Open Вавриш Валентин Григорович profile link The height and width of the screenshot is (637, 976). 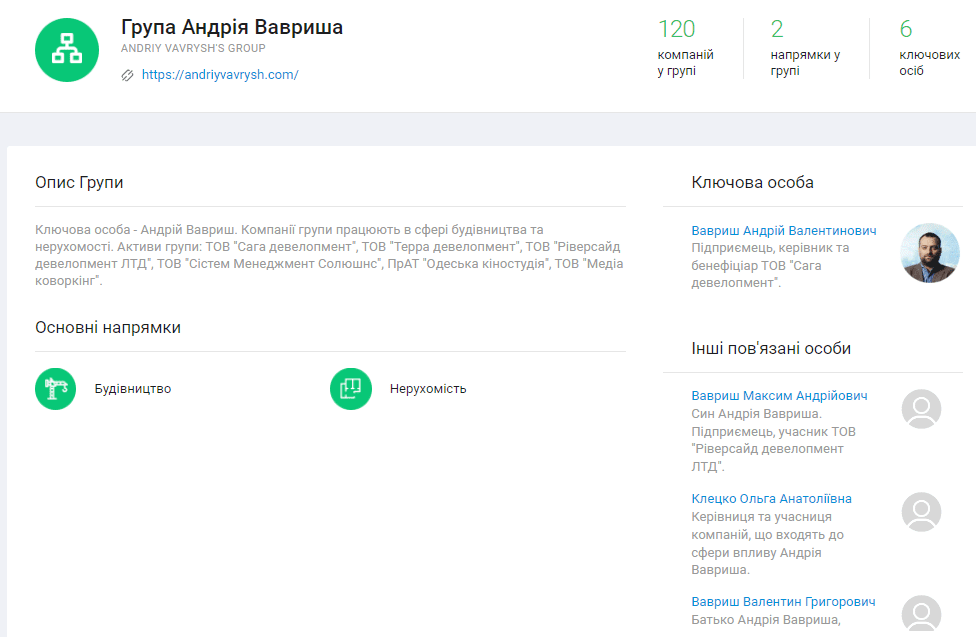point(783,602)
